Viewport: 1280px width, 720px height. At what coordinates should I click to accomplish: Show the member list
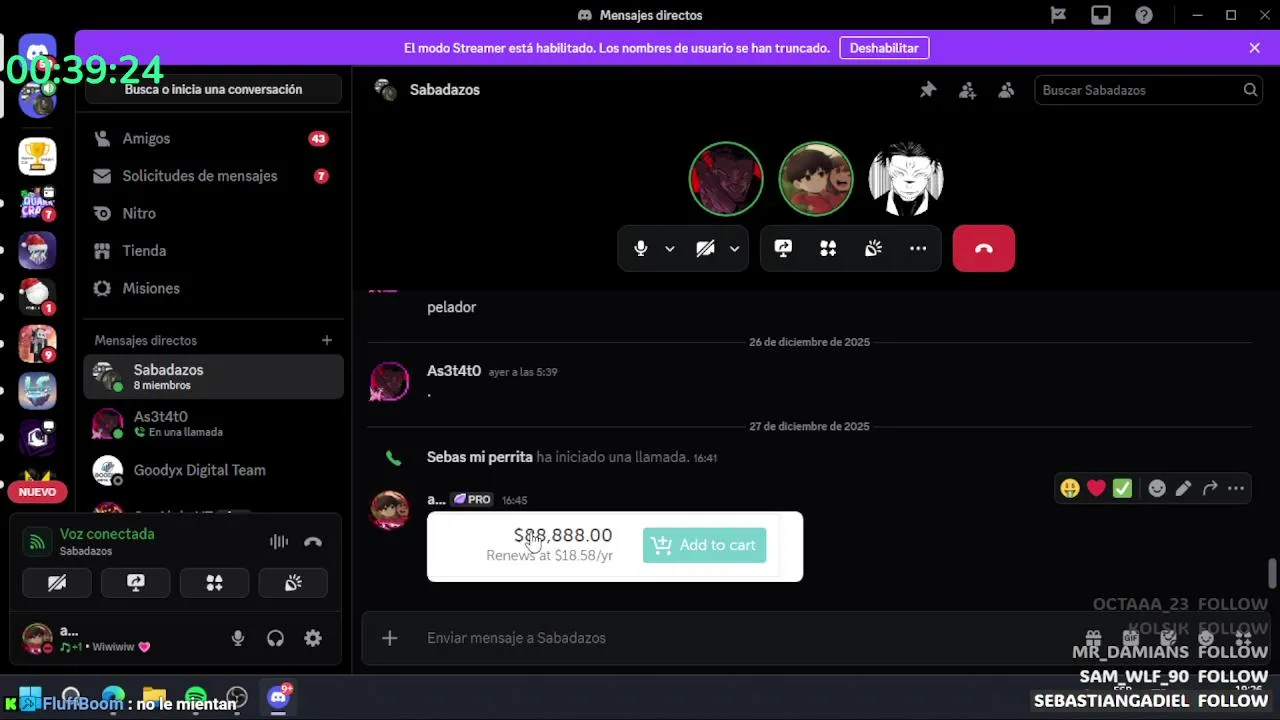pyautogui.click(x=1006, y=90)
